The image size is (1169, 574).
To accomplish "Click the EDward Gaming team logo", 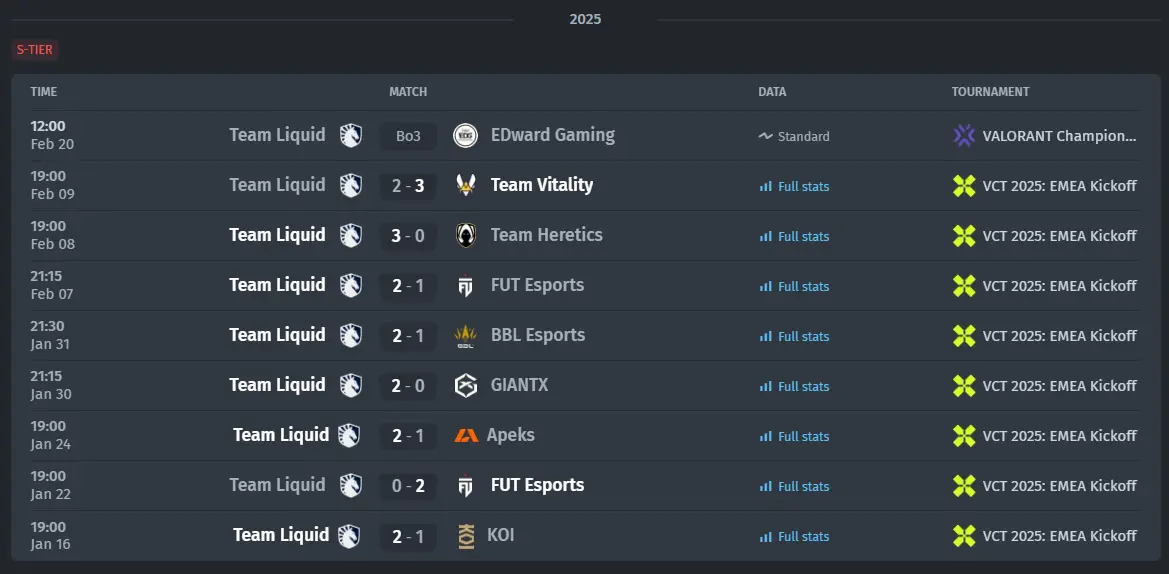I will coord(465,136).
